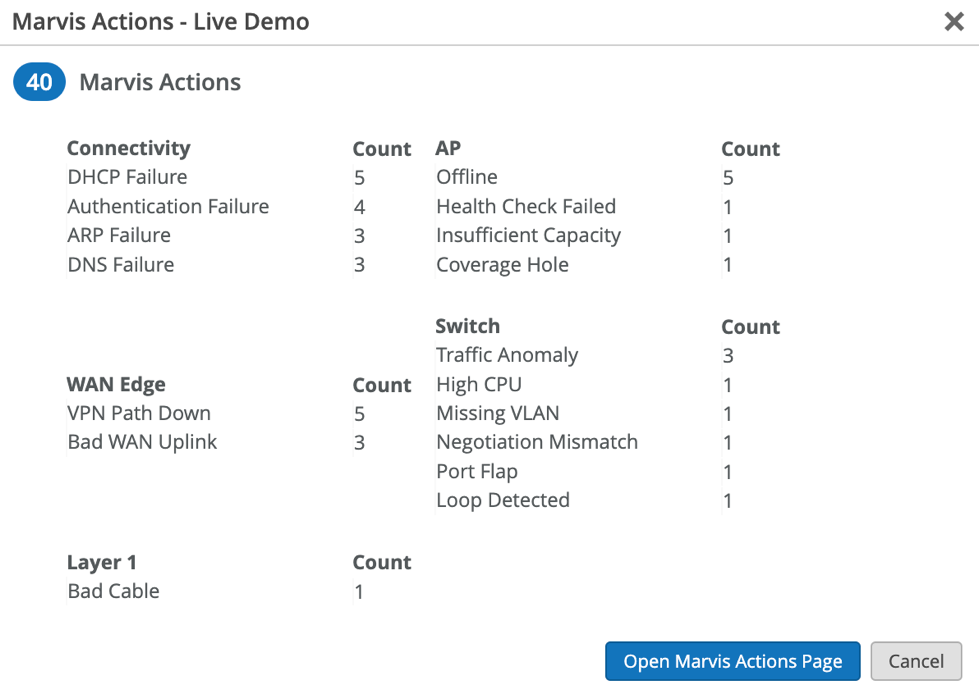Choose Negotiation Mismatch under Switch

coord(537,443)
